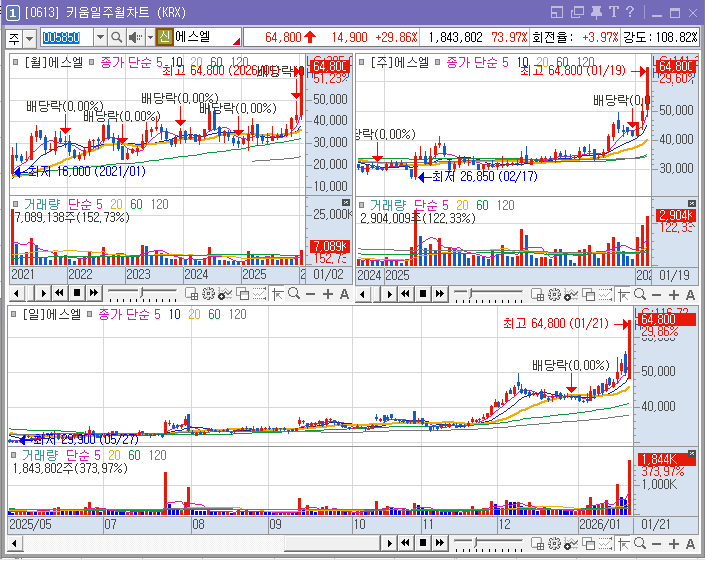Toggle the square before [월]에스엘 legend
Image resolution: width=705 pixels, height=561 pixels.
[x=15, y=62]
